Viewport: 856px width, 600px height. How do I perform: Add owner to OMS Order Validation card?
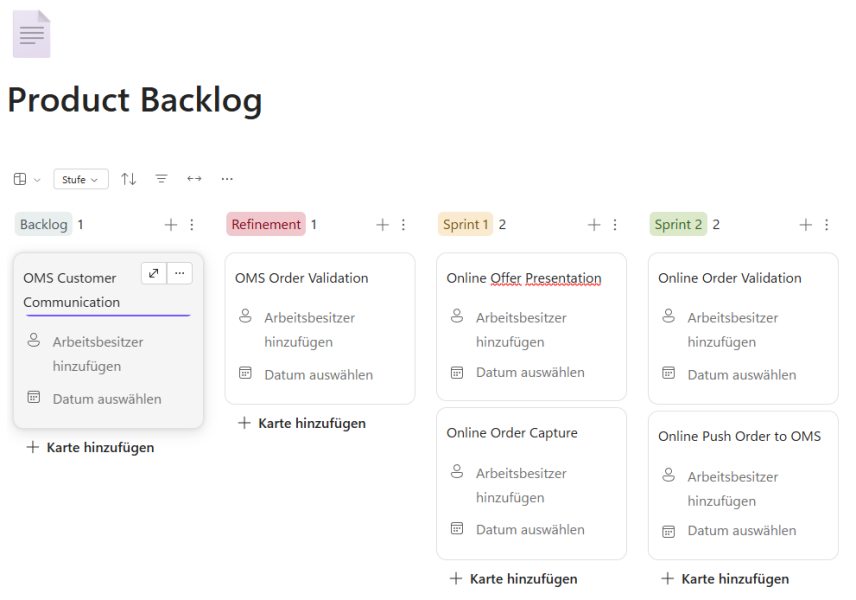point(309,329)
